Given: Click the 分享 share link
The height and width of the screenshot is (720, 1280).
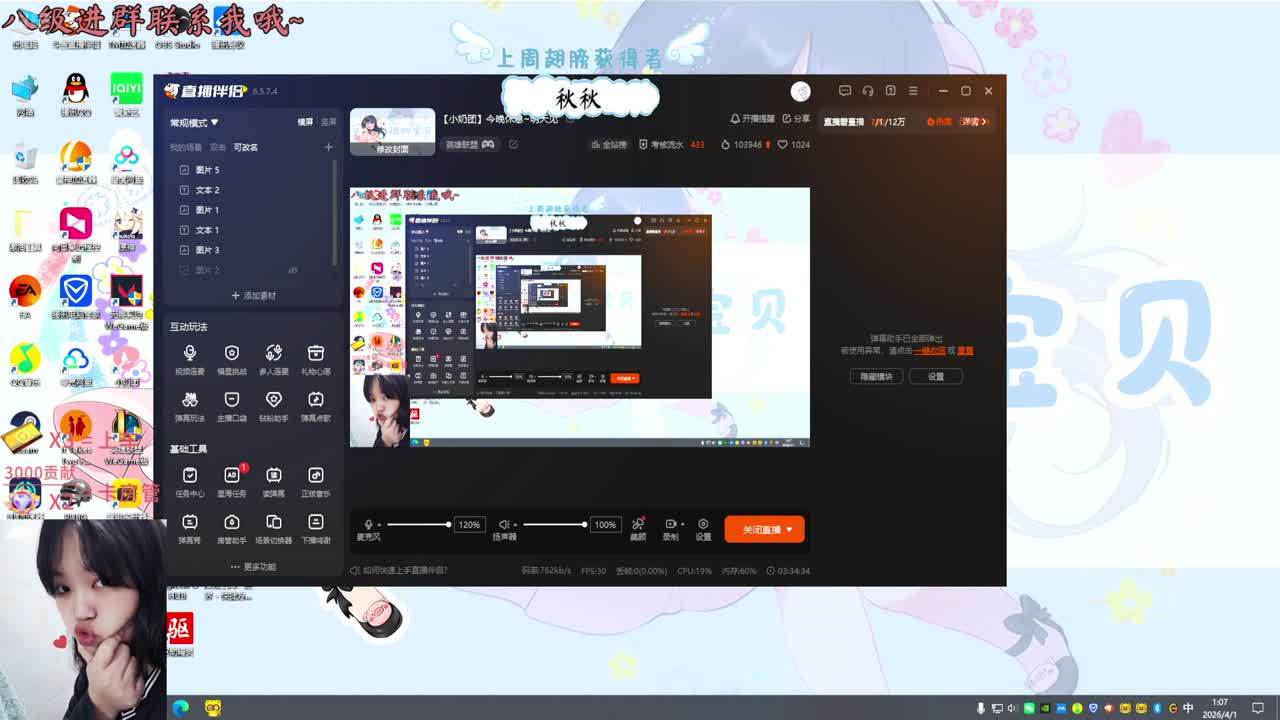Looking at the screenshot, I should [797, 119].
